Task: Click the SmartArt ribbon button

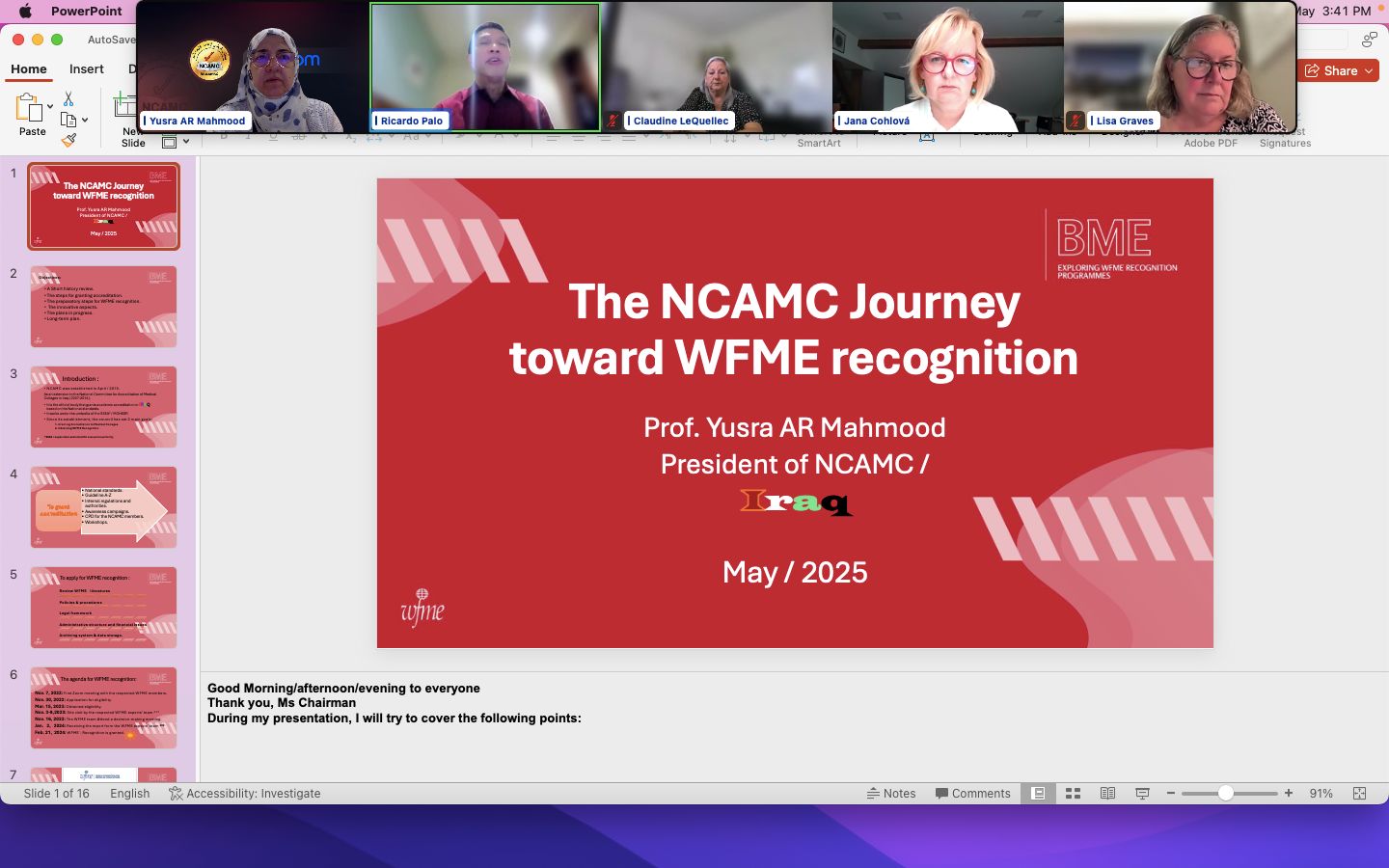Action: (x=819, y=143)
